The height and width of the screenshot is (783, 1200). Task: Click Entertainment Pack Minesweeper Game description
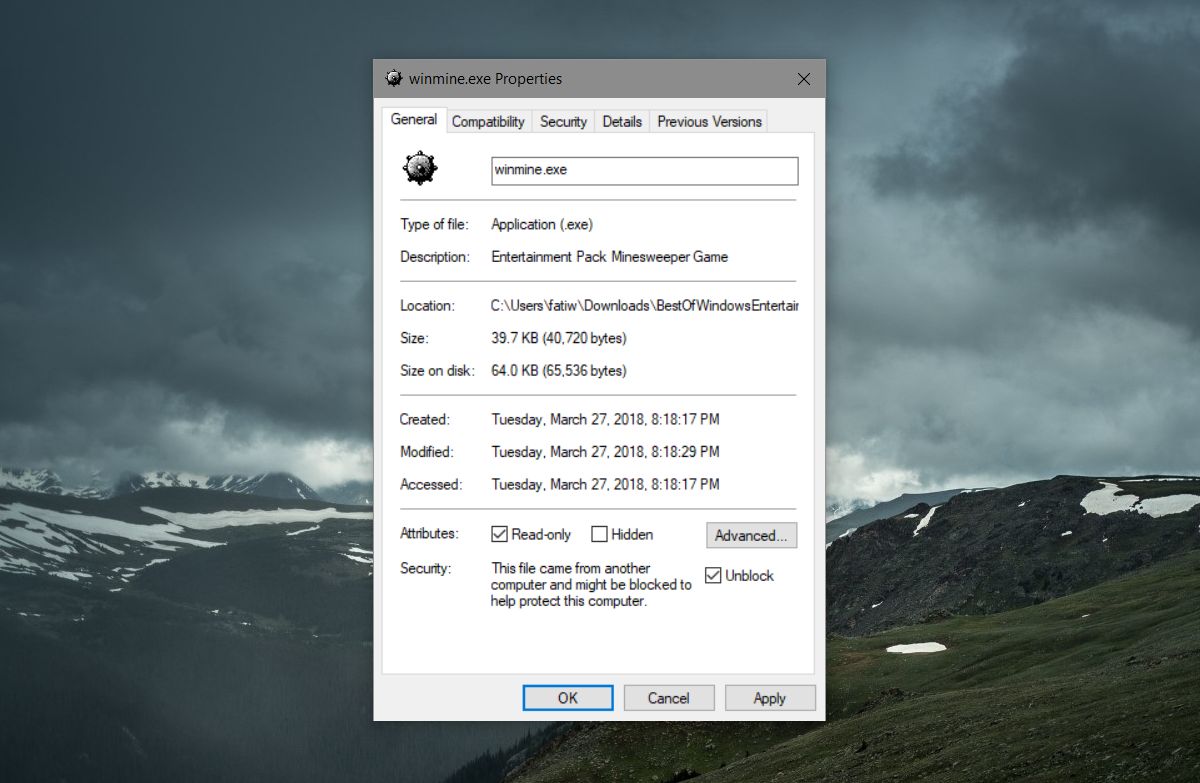[x=610, y=256]
